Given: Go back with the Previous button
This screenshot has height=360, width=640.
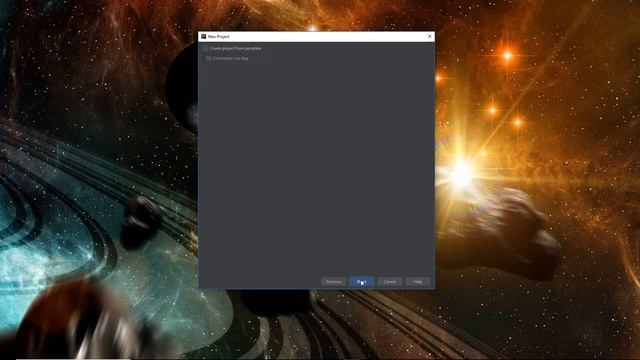Looking at the screenshot, I should [x=333, y=282].
